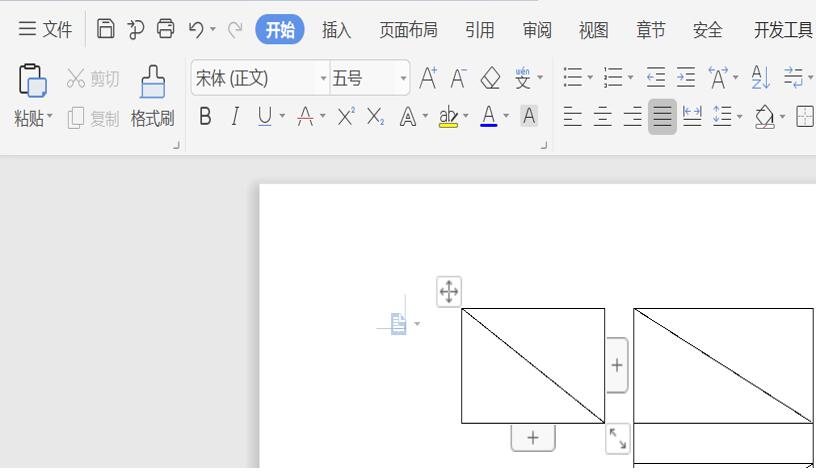Click the bulleted list icon
825x472 pixels.
click(x=572, y=77)
